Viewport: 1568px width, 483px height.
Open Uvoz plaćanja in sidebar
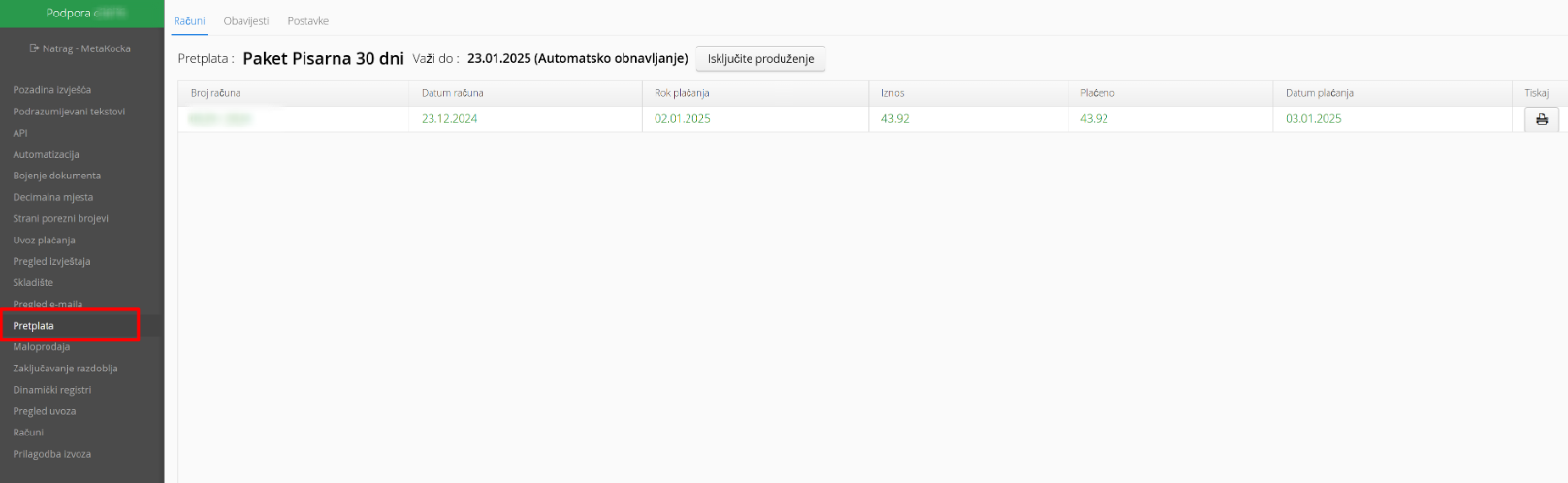click(x=44, y=240)
